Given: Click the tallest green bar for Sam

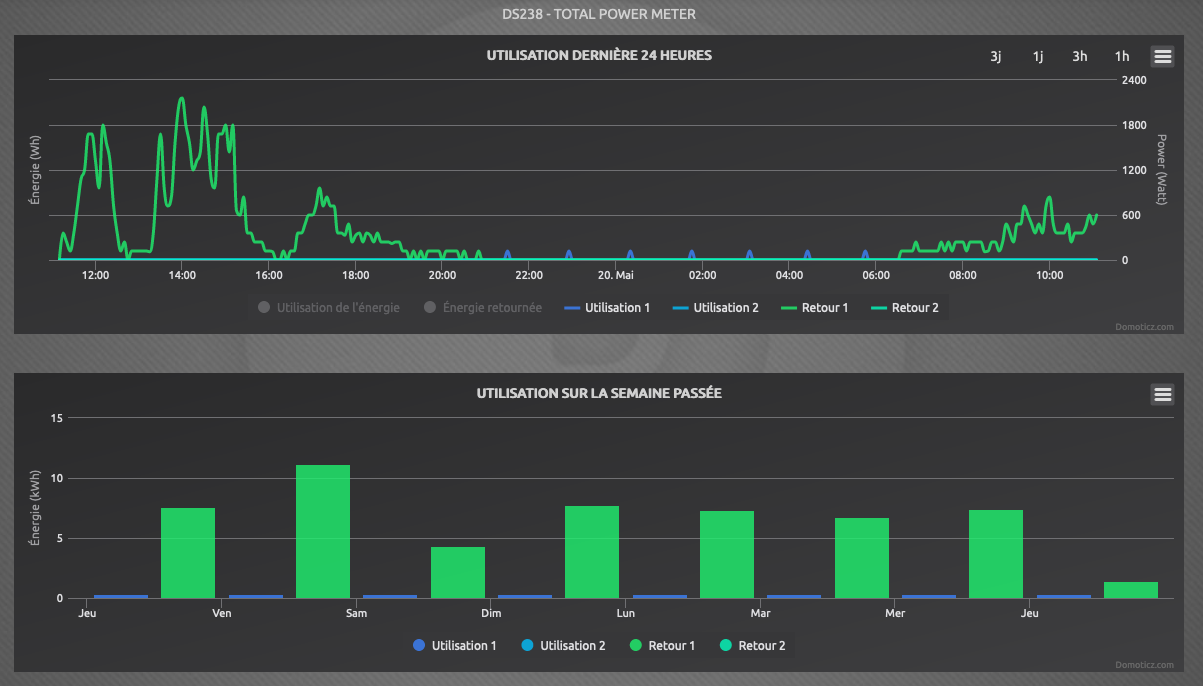Looking at the screenshot, I should coord(323,532).
